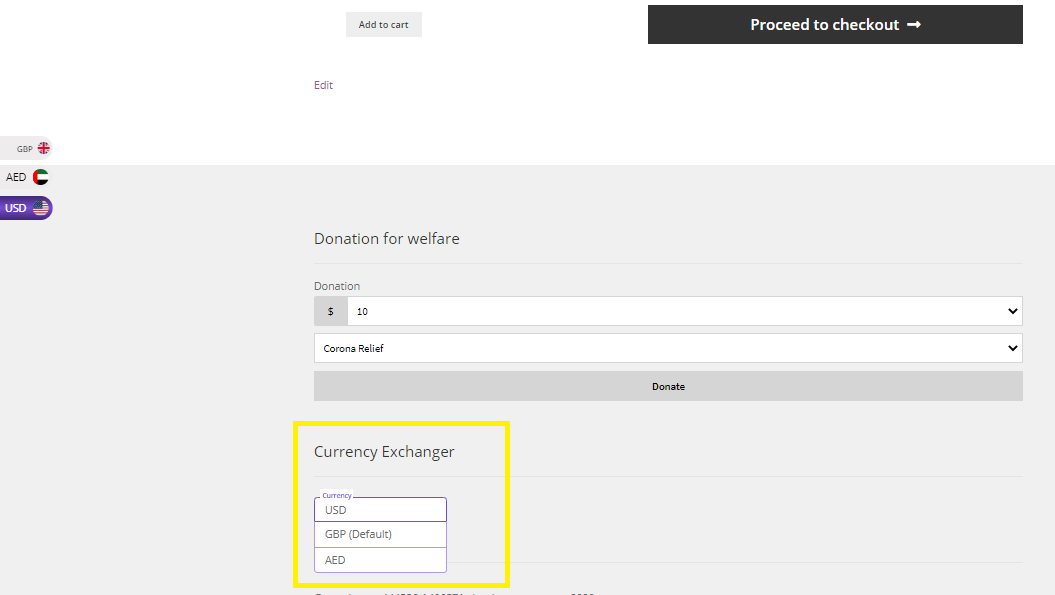Click the US flag icon
The height and width of the screenshot is (595, 1055).
tap(41, 208)
